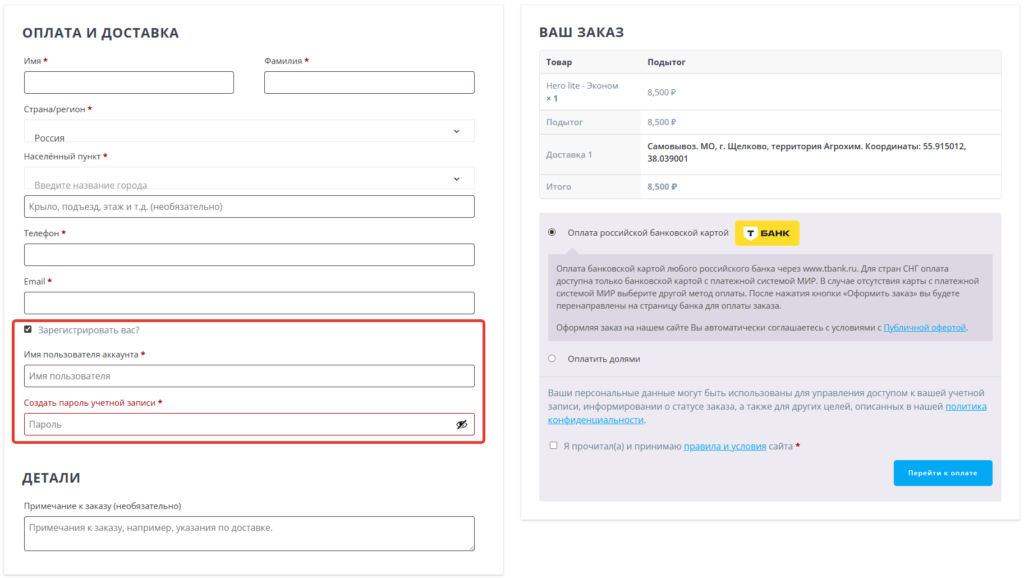Viewport: 1024px width, 578px height.
Task: Select the 'Телефон' phone input field
Action: click(249, 254)
